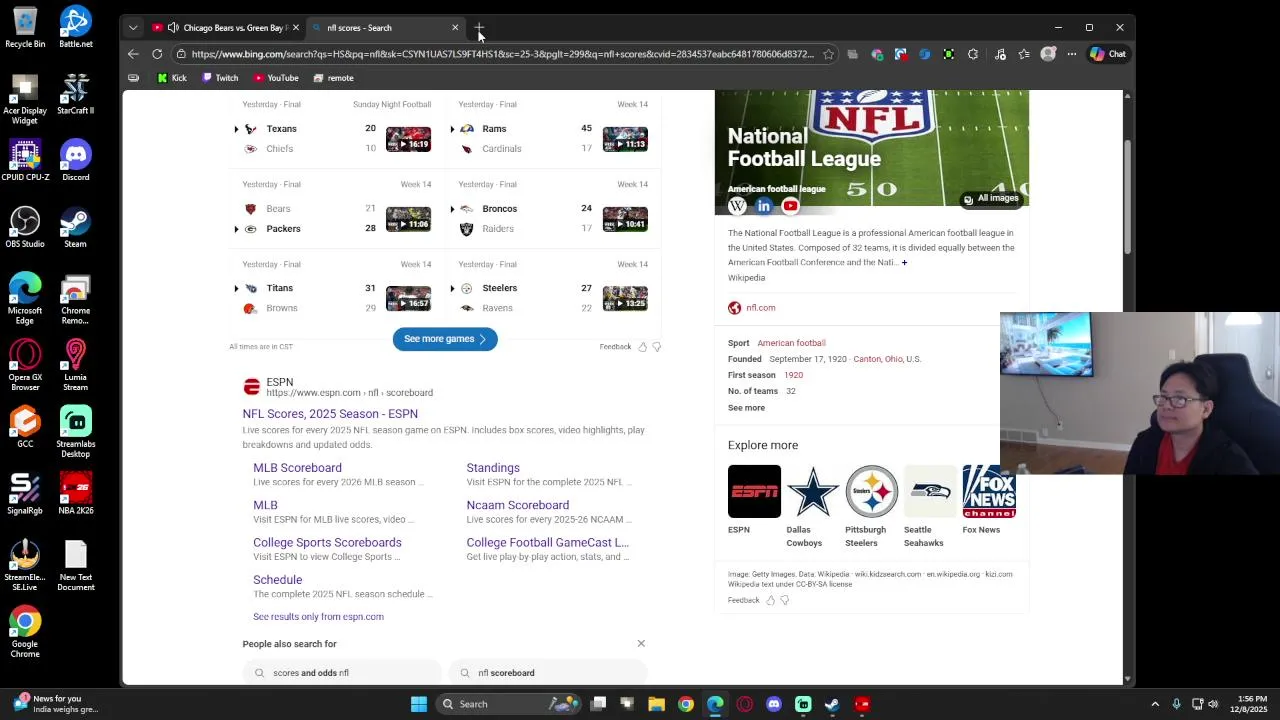See results only from espn.com
The height and width of the screenshot is (720, 1280).
(x=318, y=617)
